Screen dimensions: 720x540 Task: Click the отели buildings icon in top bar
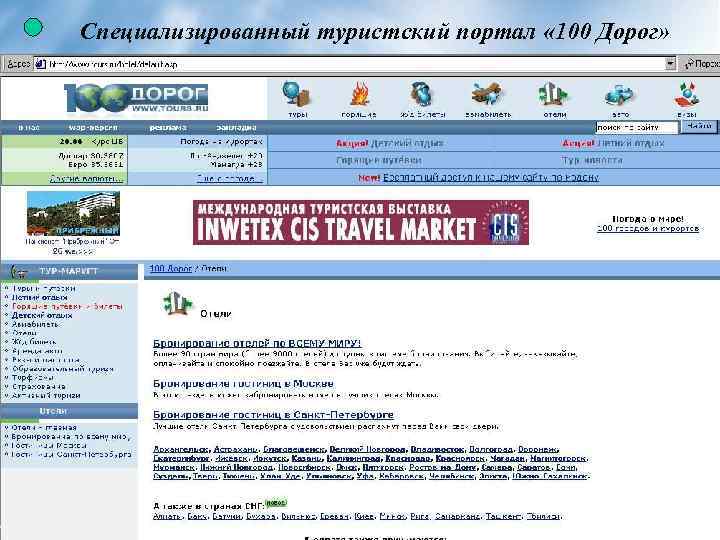point(553,95)
